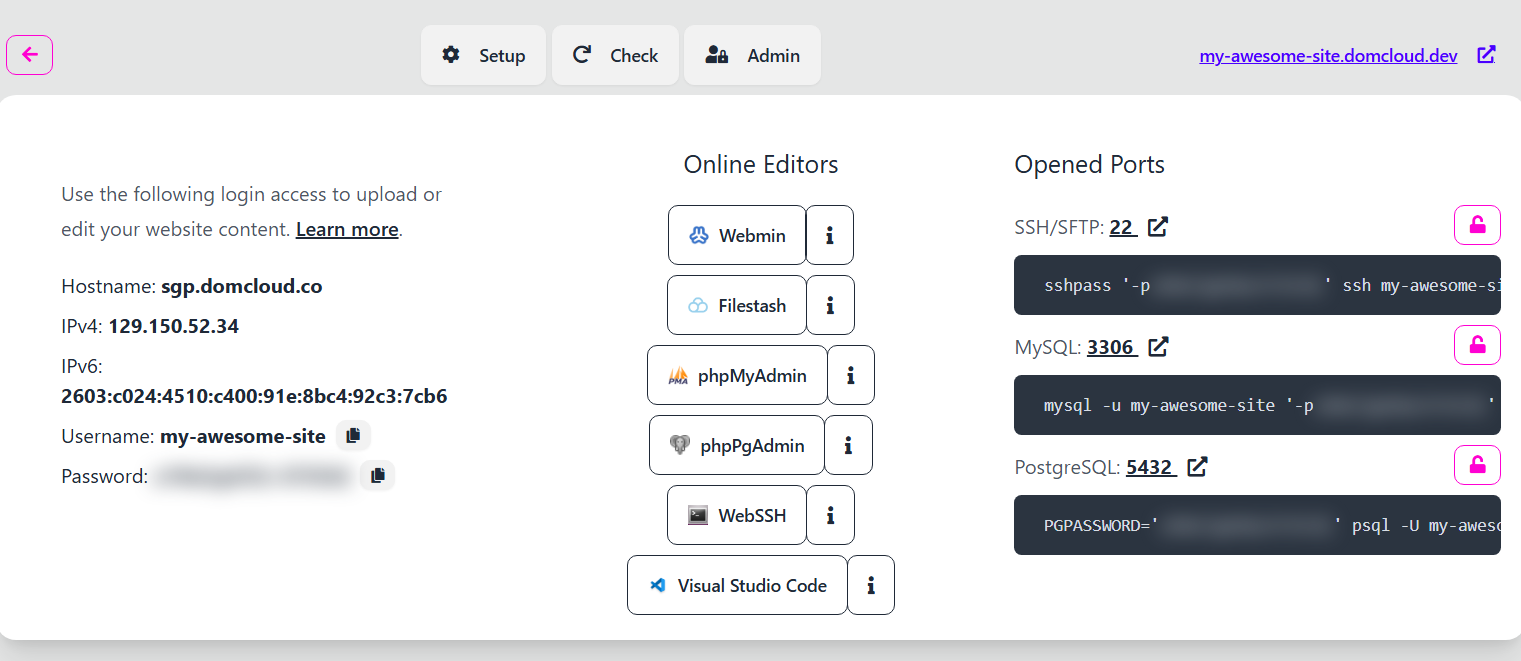Follow the Learn more link
Image resolution: width=1521 pixels, height=661 pixels.
[347, 229]
